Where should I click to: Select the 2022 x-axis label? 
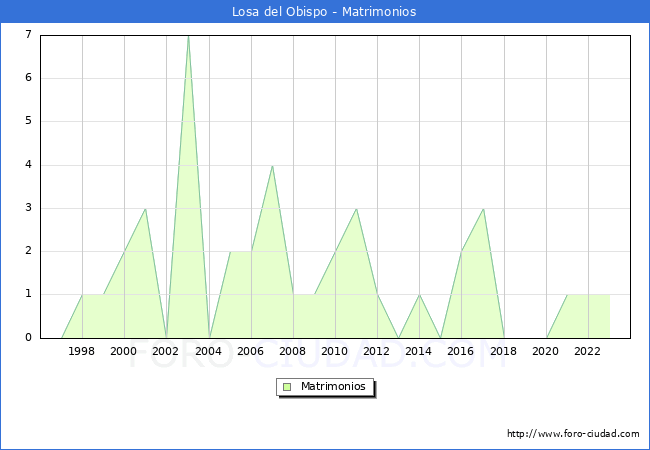(588, 351)
